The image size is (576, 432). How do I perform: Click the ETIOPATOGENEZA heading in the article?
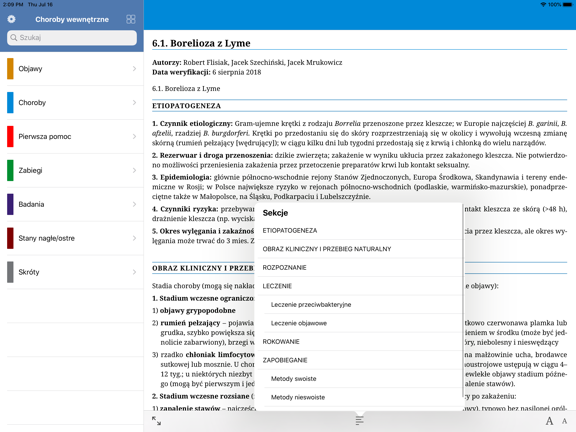187,106
